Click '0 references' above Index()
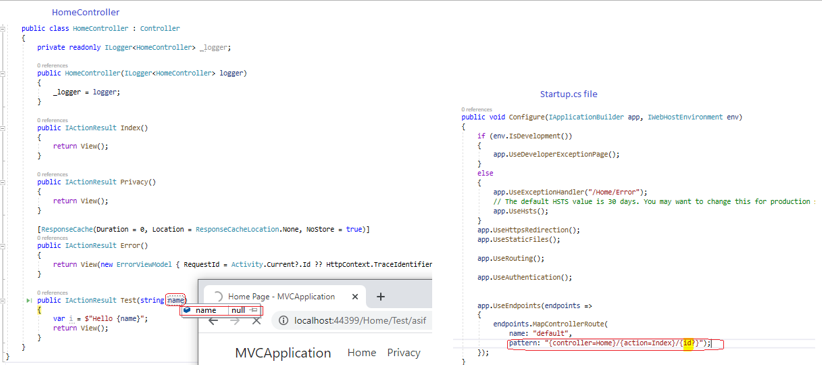The image size is (822, 365). click(x=52, y=120)
